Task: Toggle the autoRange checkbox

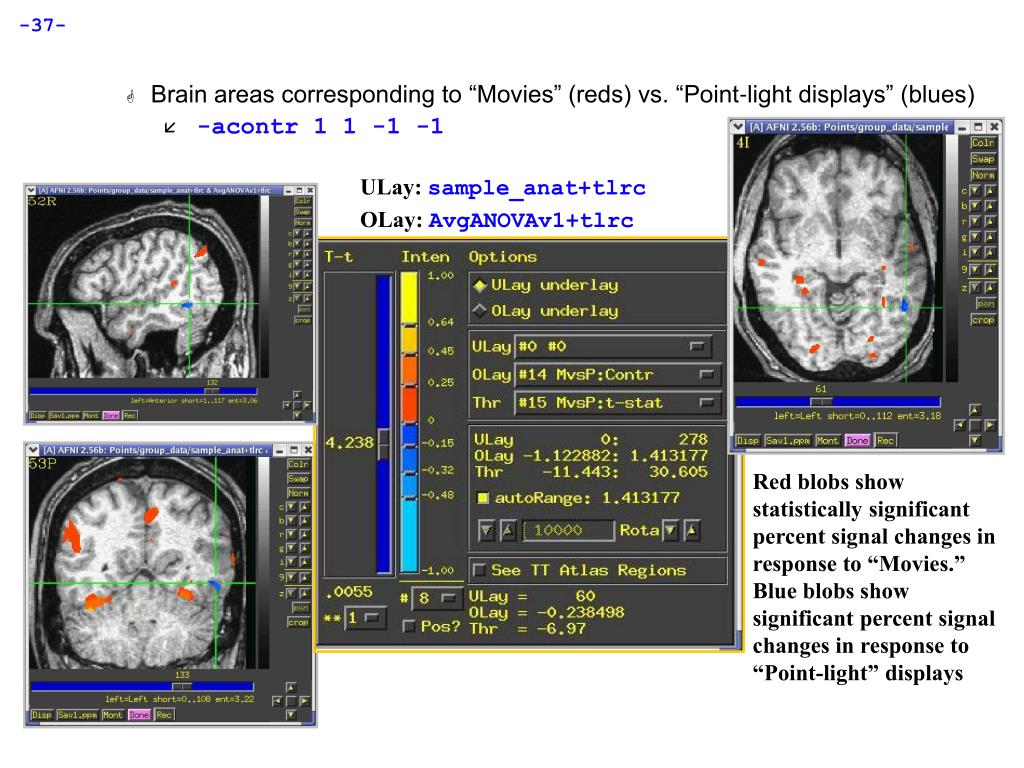Action: (483, 498)
